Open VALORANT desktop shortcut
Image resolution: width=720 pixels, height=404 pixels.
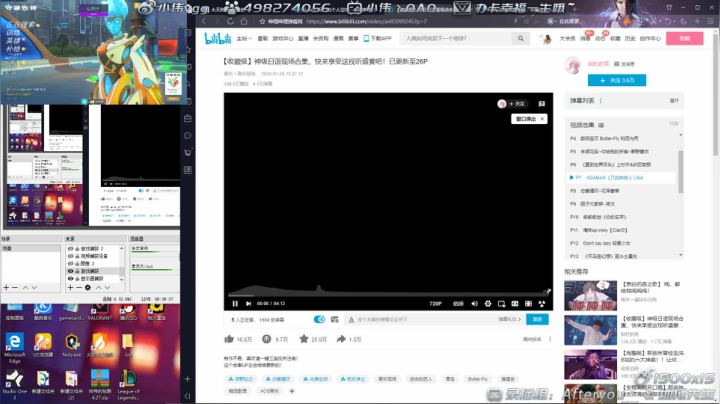(x=99, y=312)
